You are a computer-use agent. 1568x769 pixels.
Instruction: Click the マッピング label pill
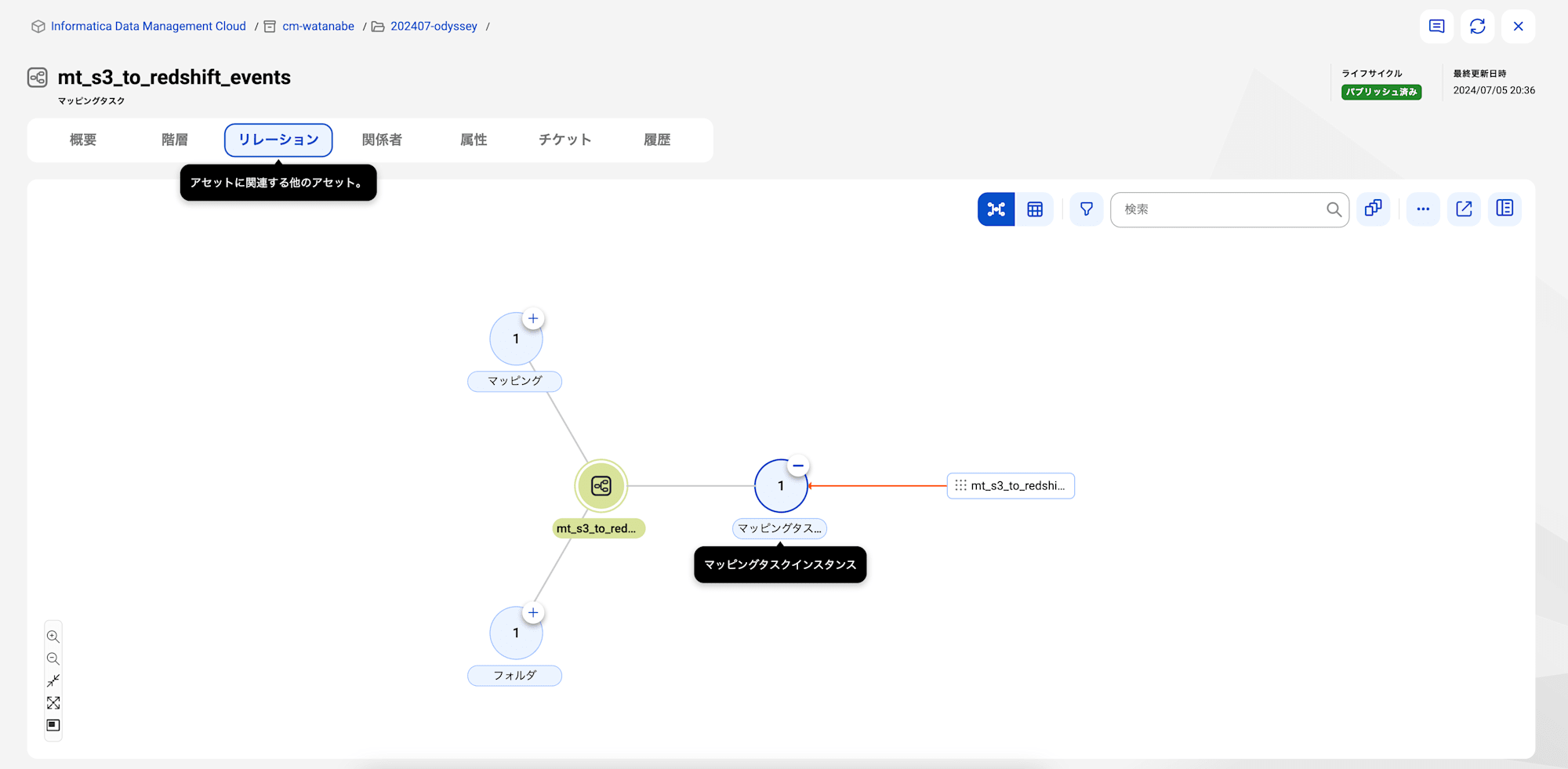tap(514, 381)
